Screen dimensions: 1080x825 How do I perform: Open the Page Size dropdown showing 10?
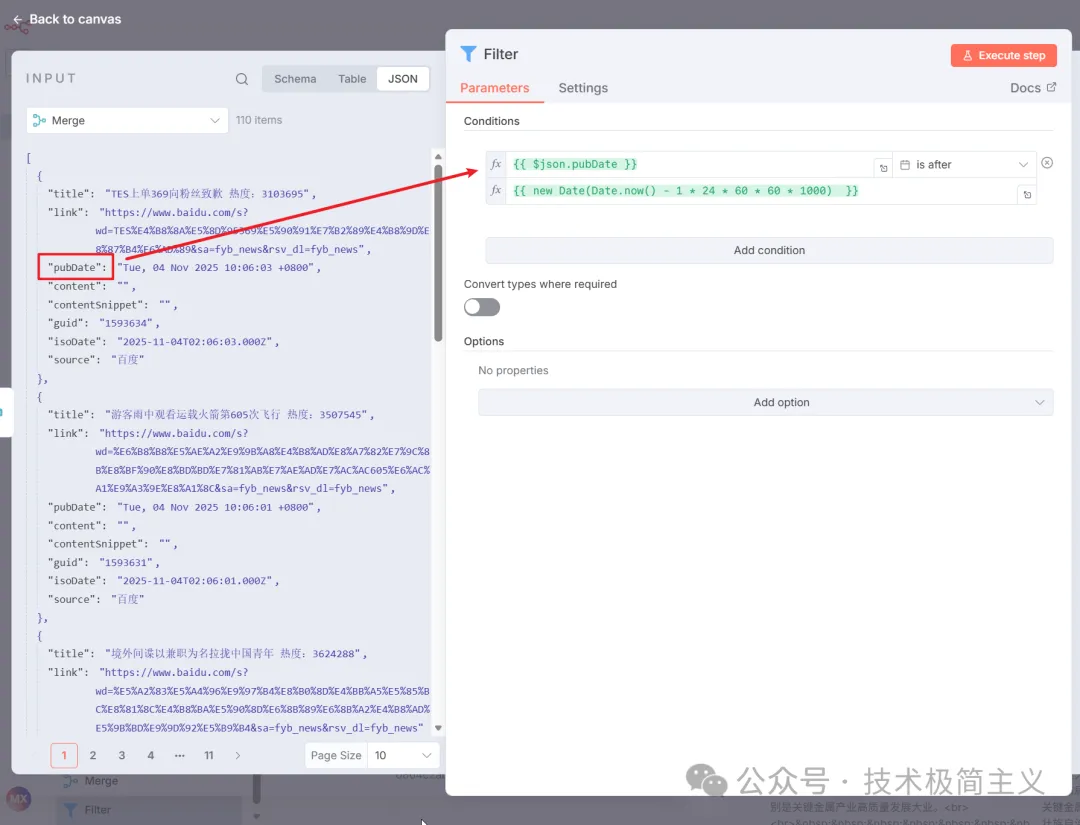pos(403,755)
